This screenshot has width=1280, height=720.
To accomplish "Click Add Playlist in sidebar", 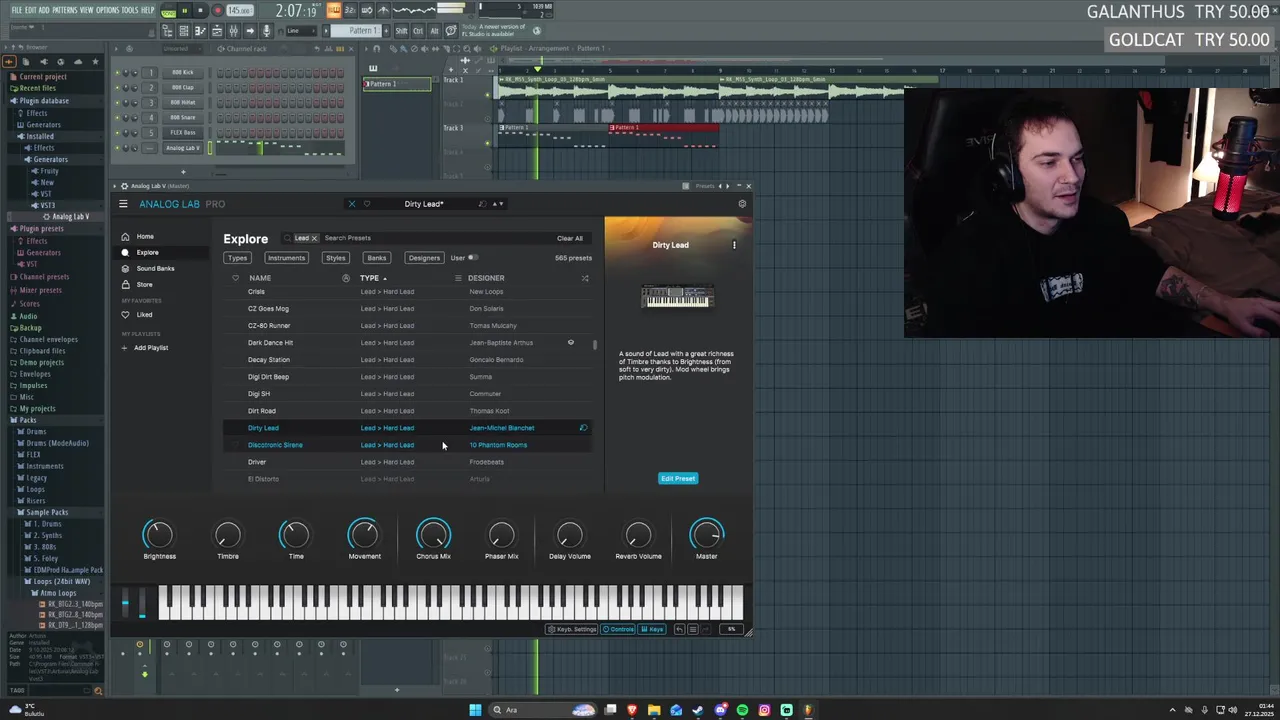I will (145, 348).
